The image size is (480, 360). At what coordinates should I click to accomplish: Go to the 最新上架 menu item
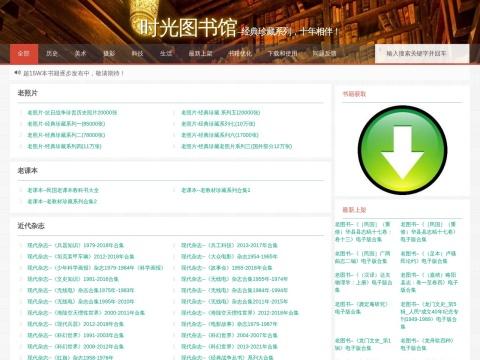[x=200, y=53]
